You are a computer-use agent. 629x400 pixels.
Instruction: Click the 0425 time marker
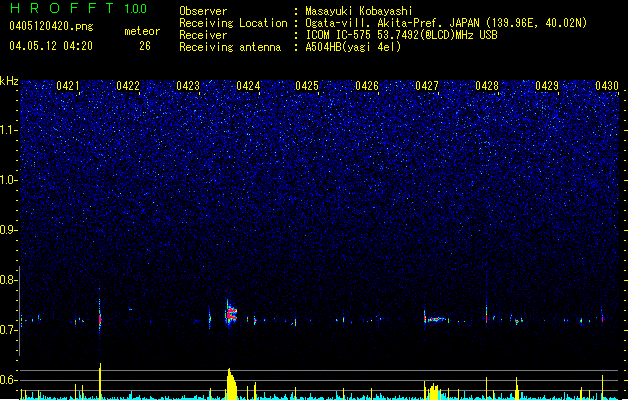[x=307, y=86]
